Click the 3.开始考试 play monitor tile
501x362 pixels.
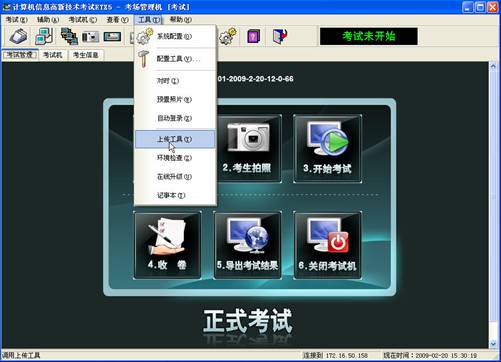pos(327,149)
